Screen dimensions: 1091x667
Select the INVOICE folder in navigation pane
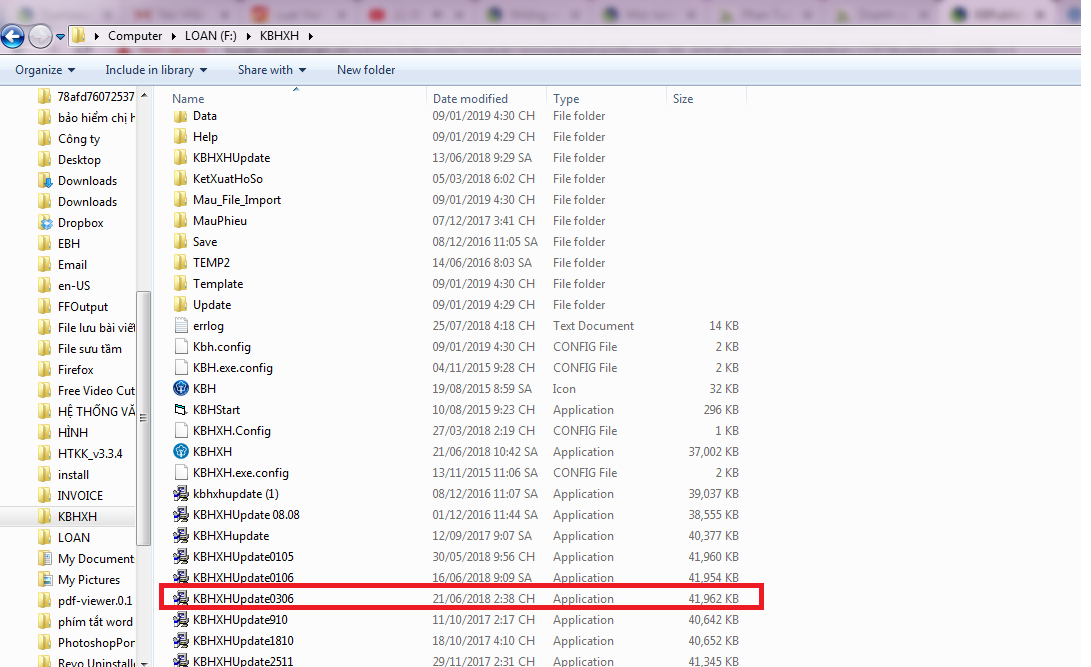point(80,496)
